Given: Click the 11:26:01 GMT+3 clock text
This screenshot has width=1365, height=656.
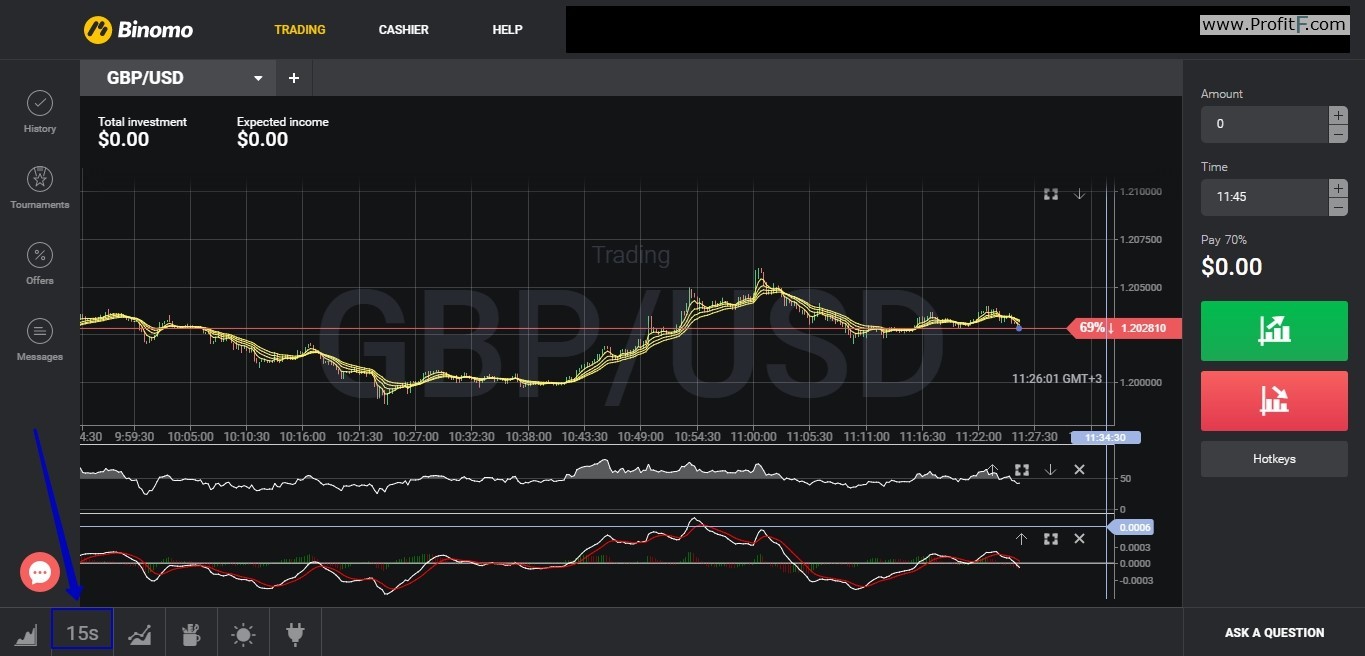Looking at the screenshot, I should [x=1057, y=379].
